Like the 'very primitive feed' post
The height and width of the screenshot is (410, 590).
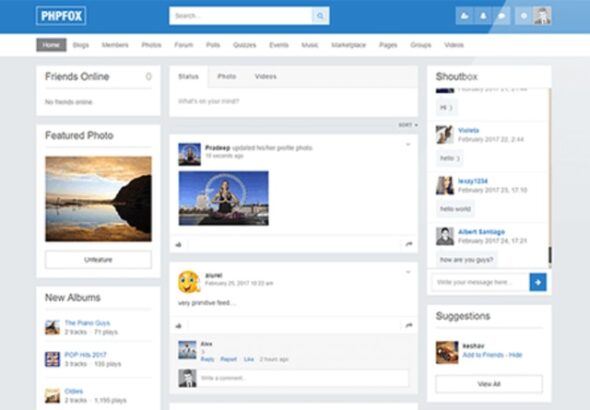coord(179,325)
